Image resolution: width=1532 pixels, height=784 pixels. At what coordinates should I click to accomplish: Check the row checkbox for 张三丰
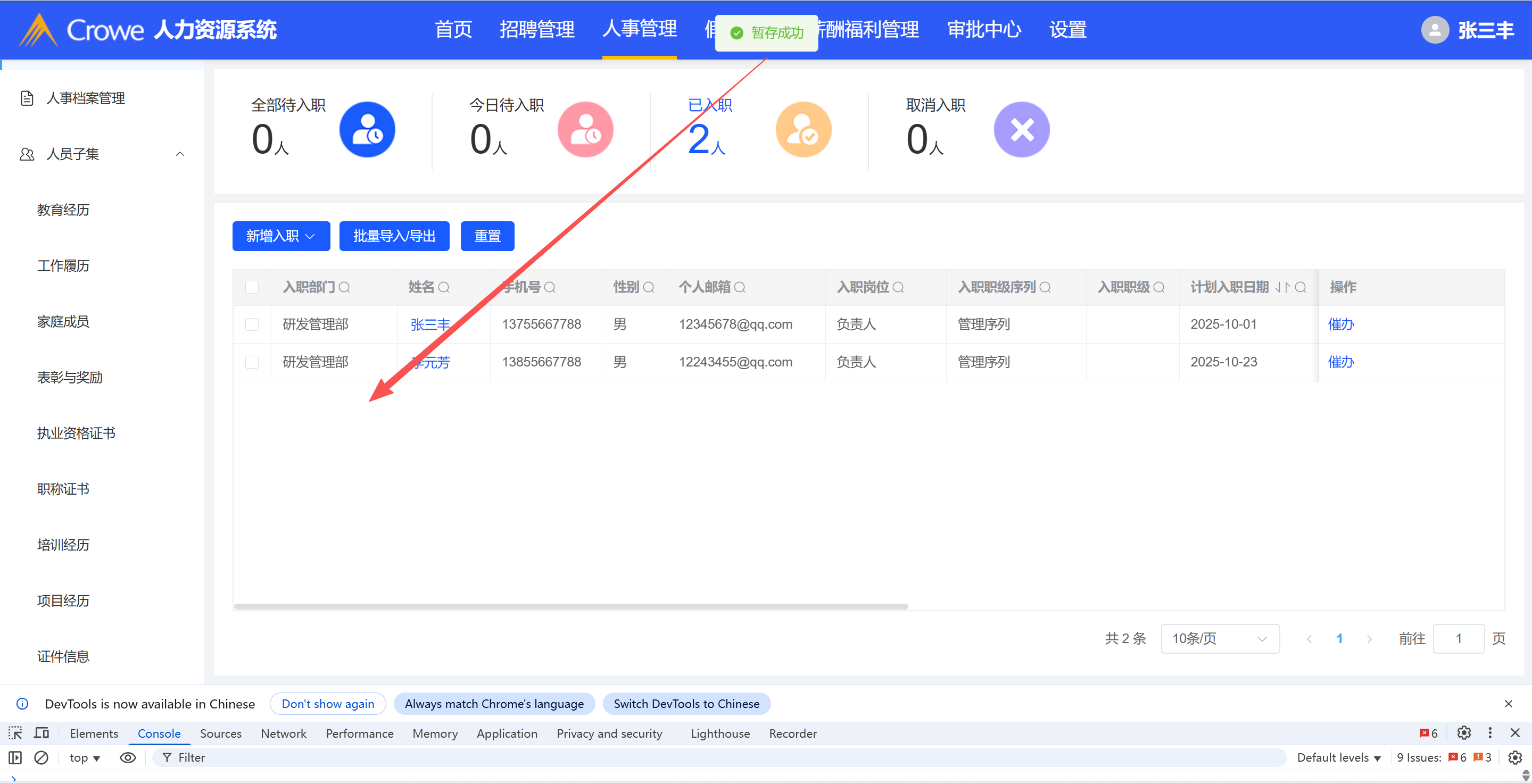(252, 324)
